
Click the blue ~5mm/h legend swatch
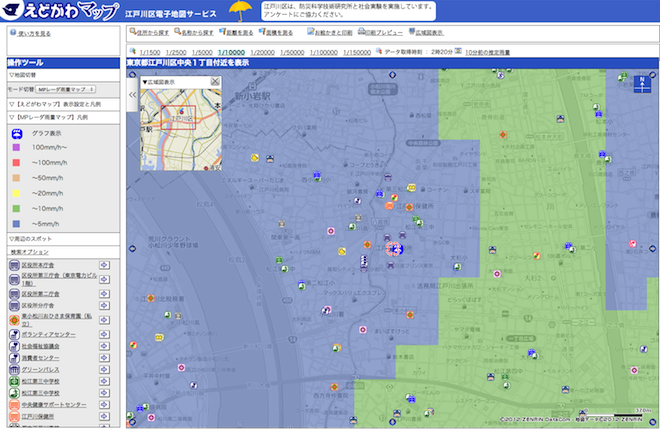coord(16,224)
